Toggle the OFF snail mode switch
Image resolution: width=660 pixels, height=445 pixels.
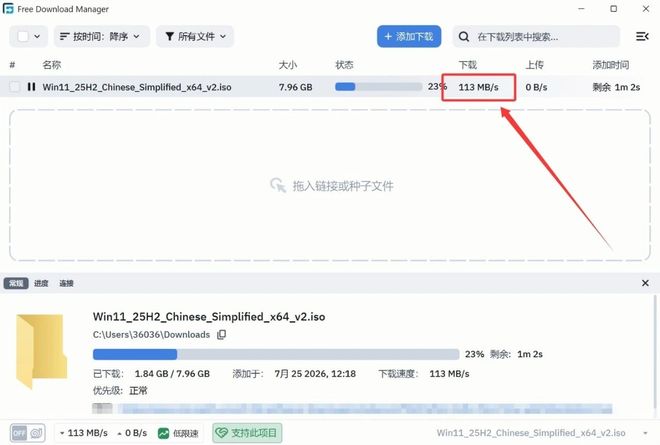click(x=27, y=433)
